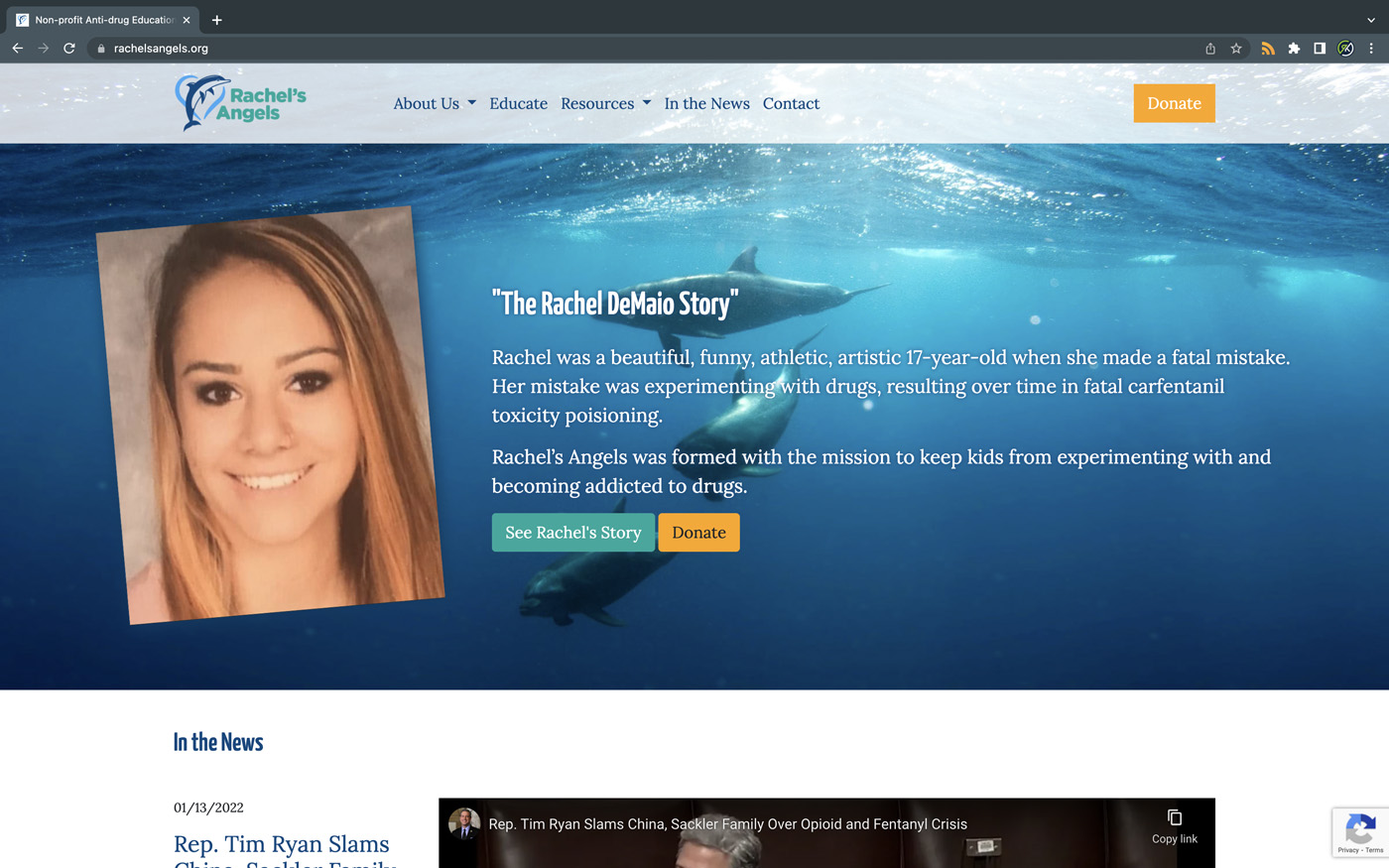Viewport: 1389px width, 868px height.
Task: Open In the News nav link
Action: click(707, 103)
